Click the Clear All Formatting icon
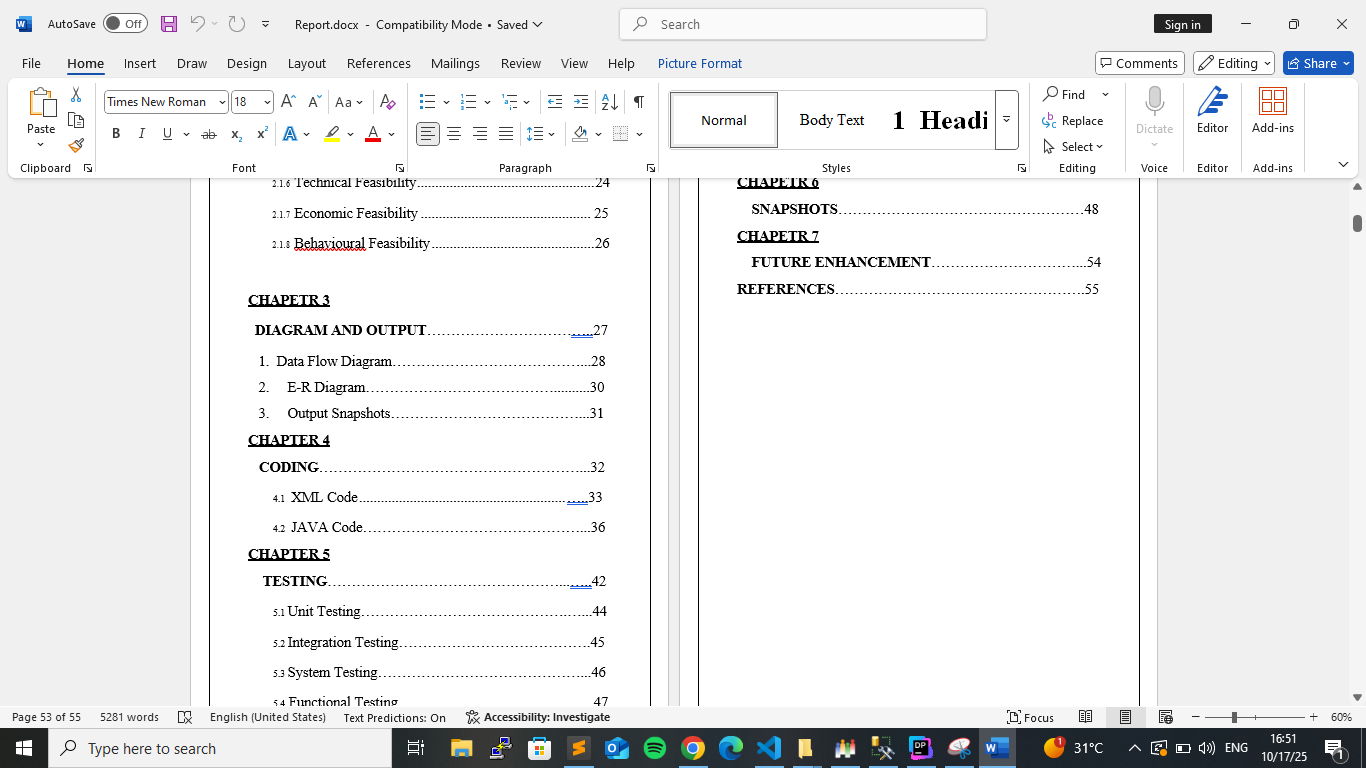The image size is (1366, 768). [x=388, y=102]
